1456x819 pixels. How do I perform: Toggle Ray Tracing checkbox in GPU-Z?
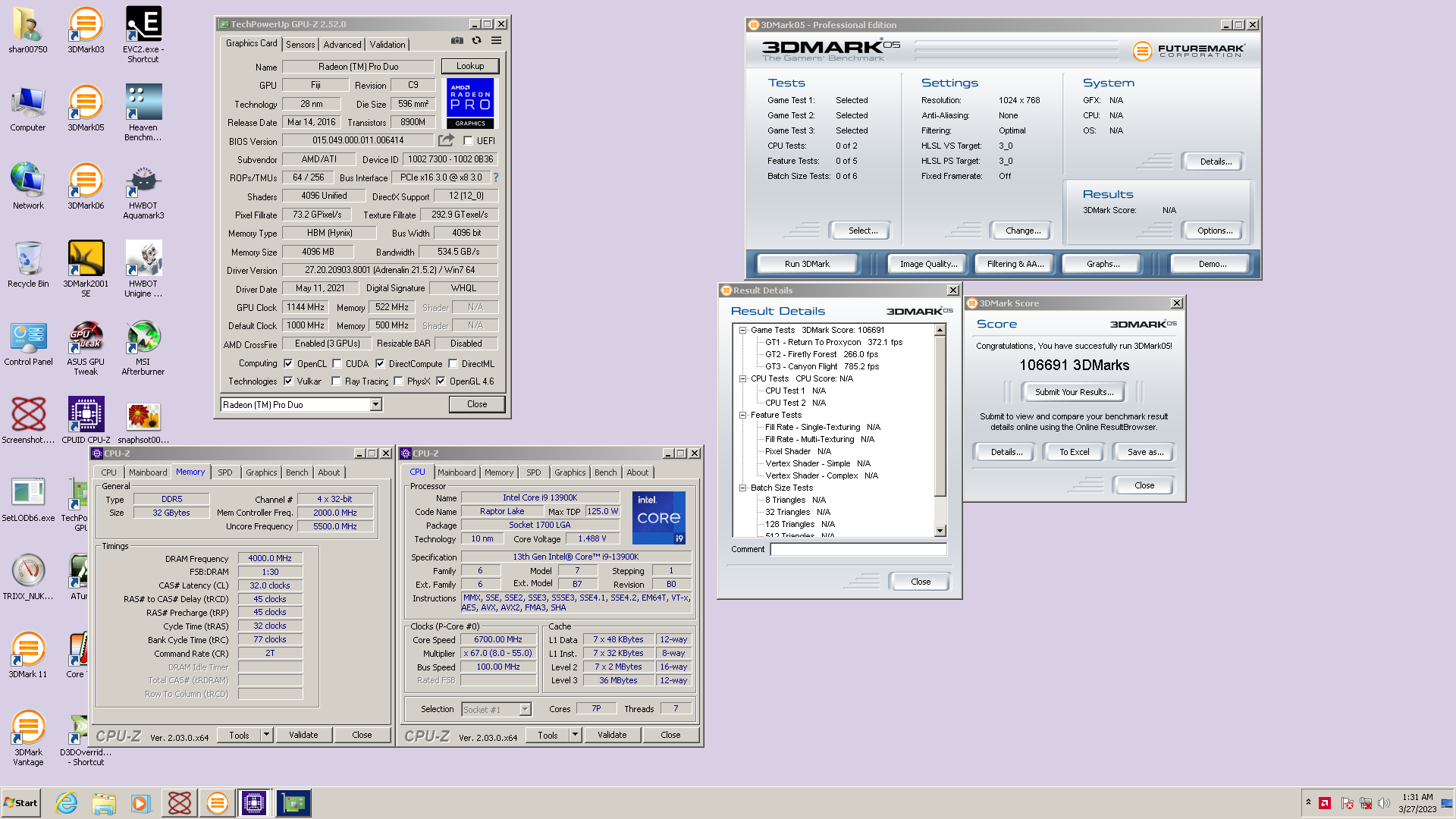pyautogui.click(x=336, y=381)
